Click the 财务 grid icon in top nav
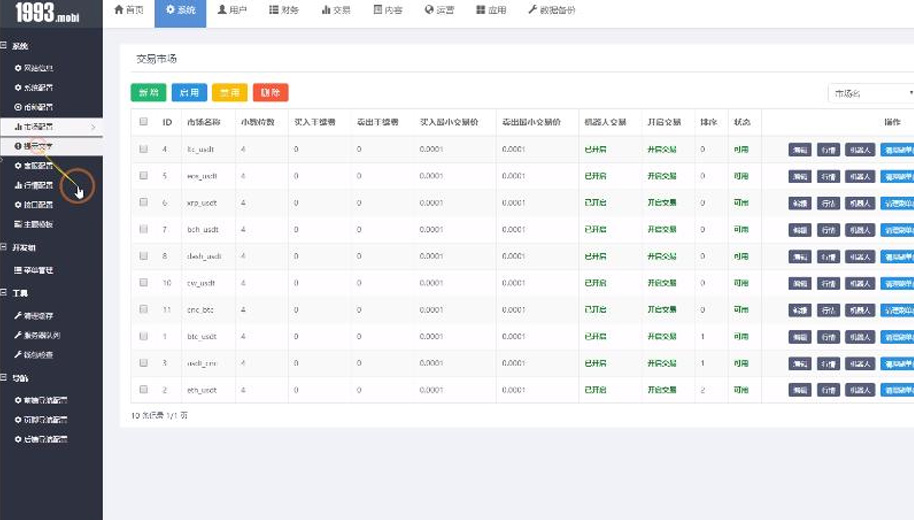The height and width of the screenshot is (520, 914). click(x=274, y=10)
